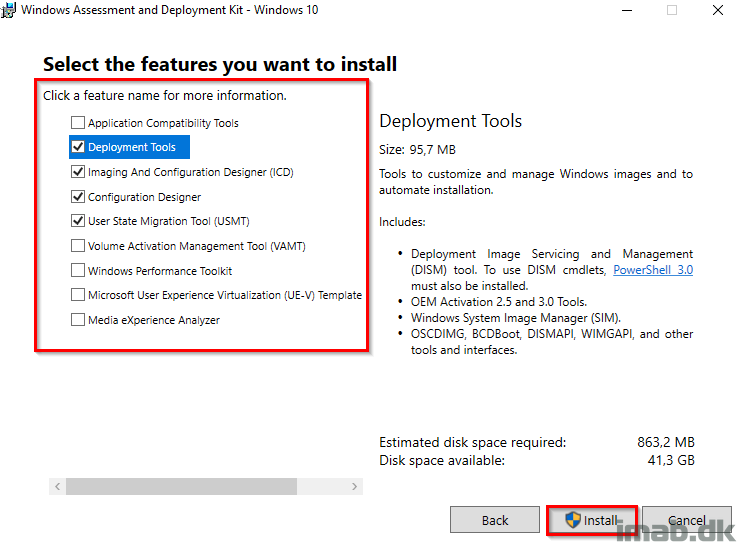
Task: Check Volume Activation Management Tool (VAMT) checkbox
Action: pos(78,246)
